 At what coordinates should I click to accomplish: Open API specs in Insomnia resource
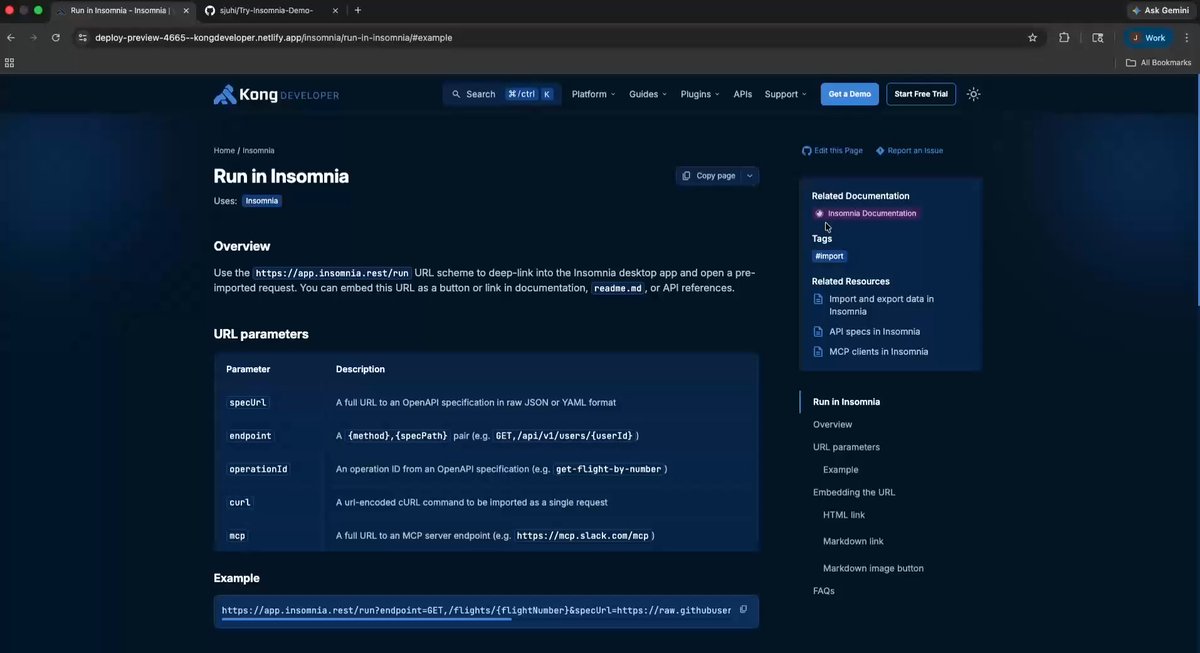pos(874,332)
